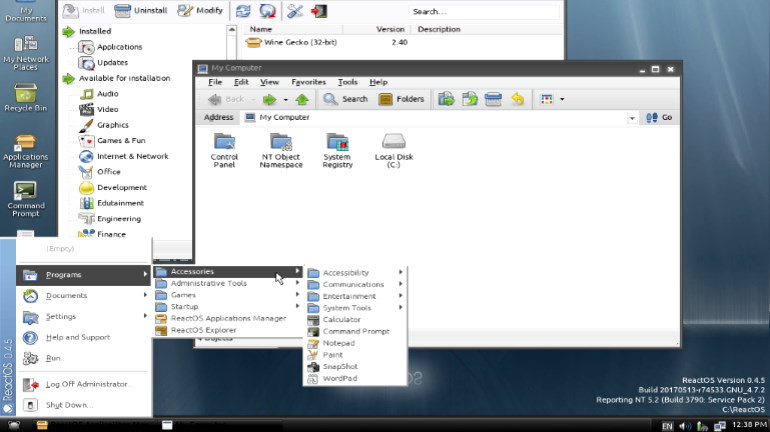Screen dimensions: 770x432
Task: Click the volume icon in system tray
Action: (685, 426)
